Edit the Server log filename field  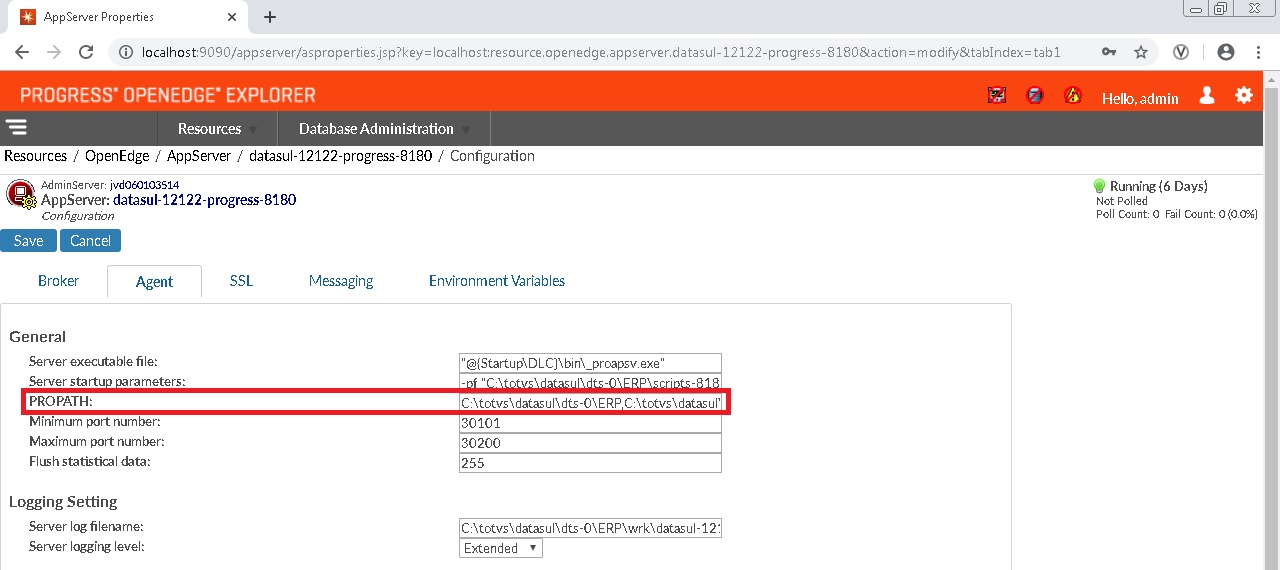[x=590, y=528]
